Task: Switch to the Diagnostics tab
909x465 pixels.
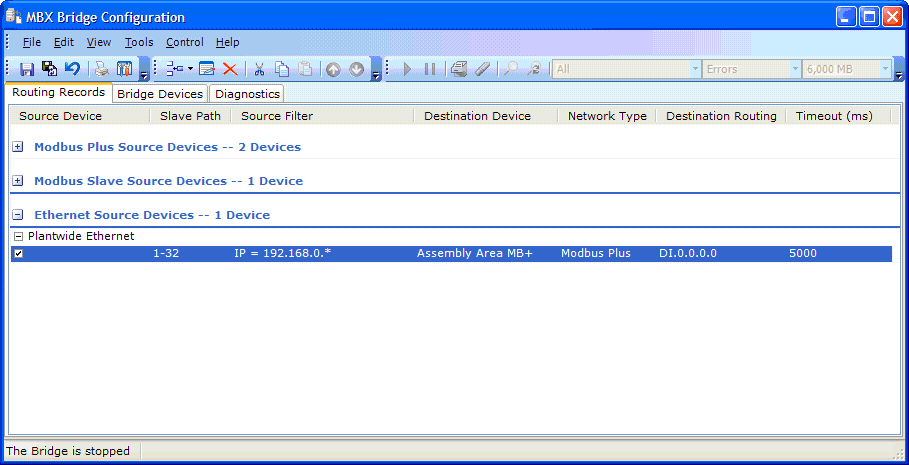Action: tap(247, 94)
